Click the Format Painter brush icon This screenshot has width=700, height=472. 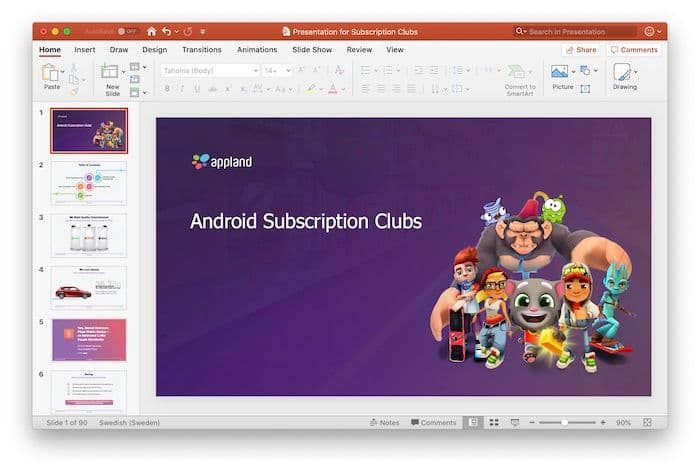pyautogui.click(x=74, y=92)
